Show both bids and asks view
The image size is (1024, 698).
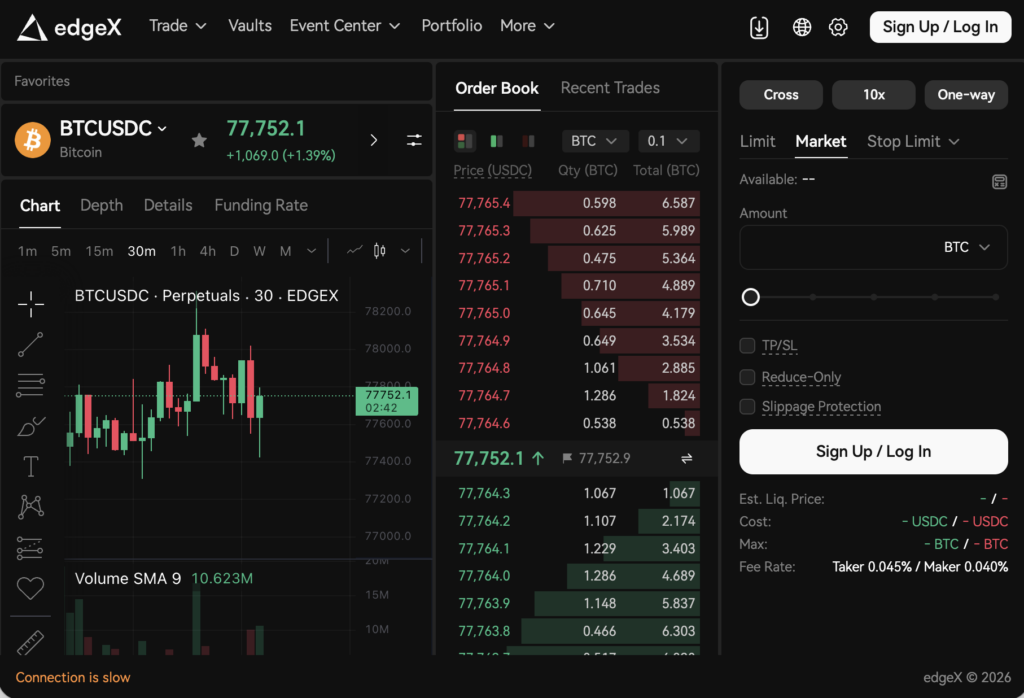pyautogui.click(x=465, y=140)
